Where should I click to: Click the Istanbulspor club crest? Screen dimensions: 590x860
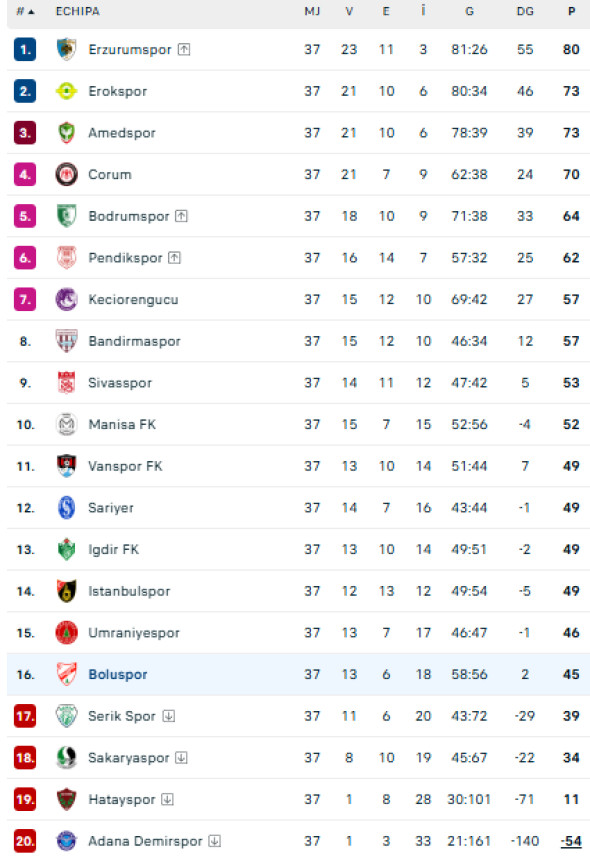tap(66, 591)
